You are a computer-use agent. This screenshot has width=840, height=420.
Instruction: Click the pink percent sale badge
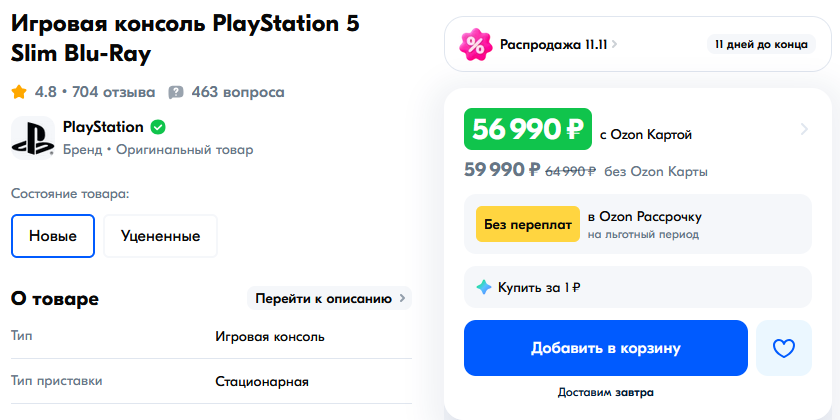coord(475,44)
